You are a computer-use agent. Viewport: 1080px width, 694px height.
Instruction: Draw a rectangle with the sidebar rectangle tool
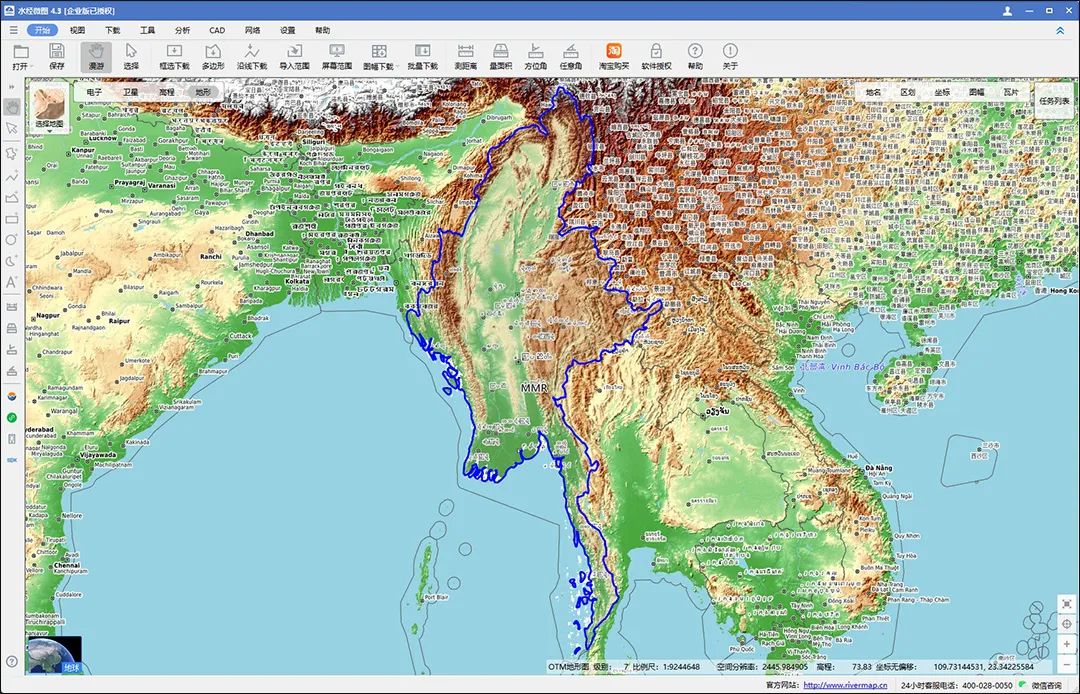(12, 219)
